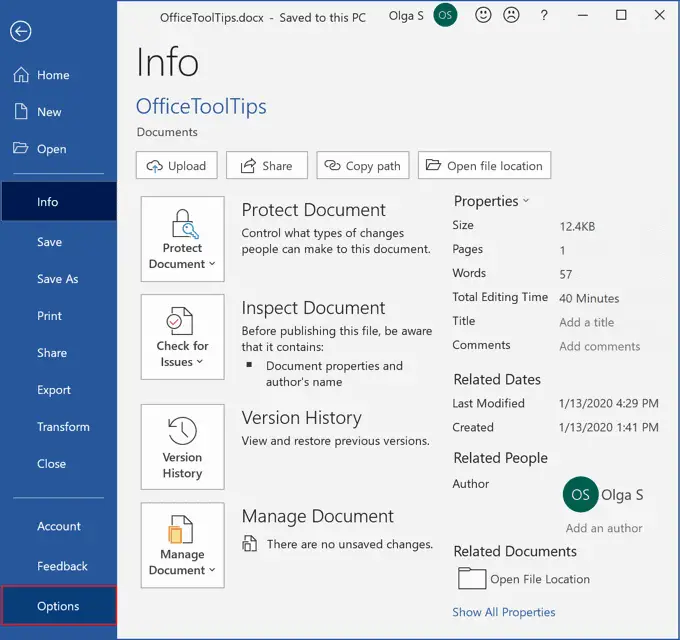
Task: Expand the Properties dropdown arrow
Action: [x=526, y=201]
